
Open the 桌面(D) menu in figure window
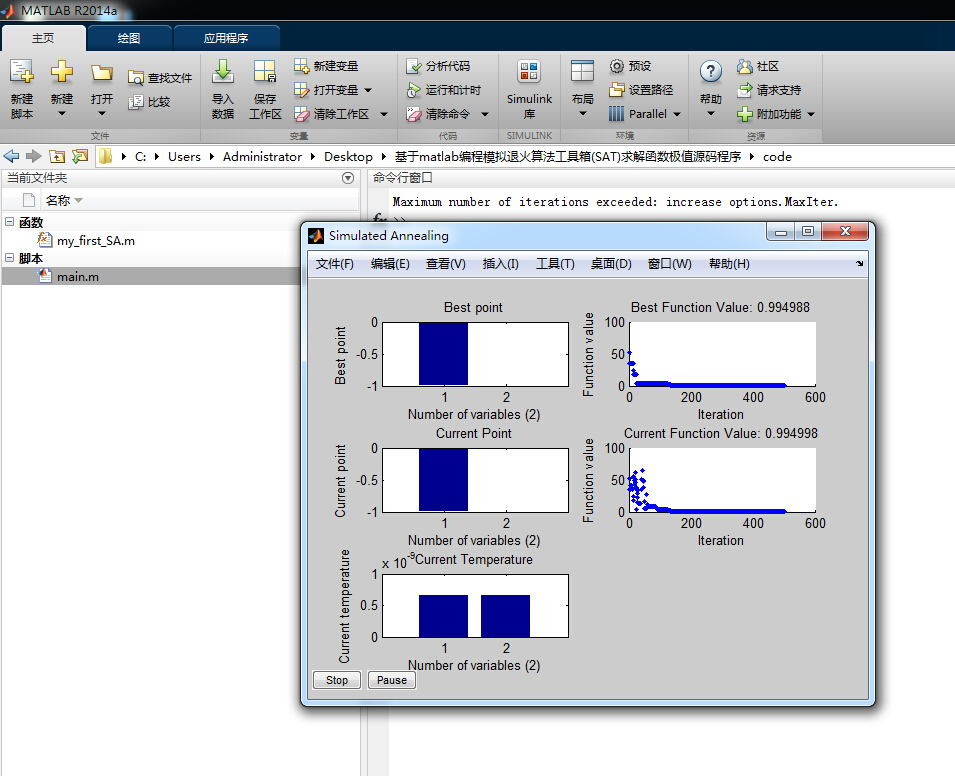click(611, 264)
